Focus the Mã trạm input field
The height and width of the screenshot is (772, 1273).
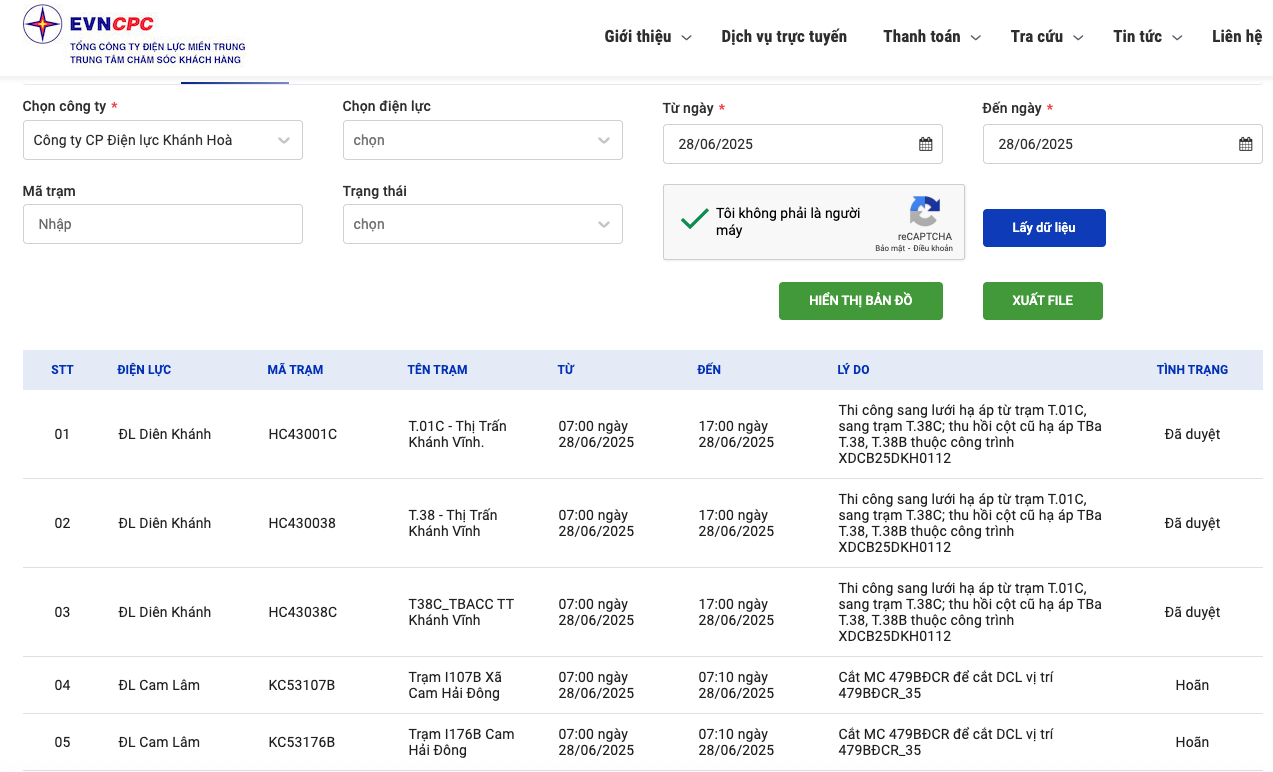click(x=162, y=224)
